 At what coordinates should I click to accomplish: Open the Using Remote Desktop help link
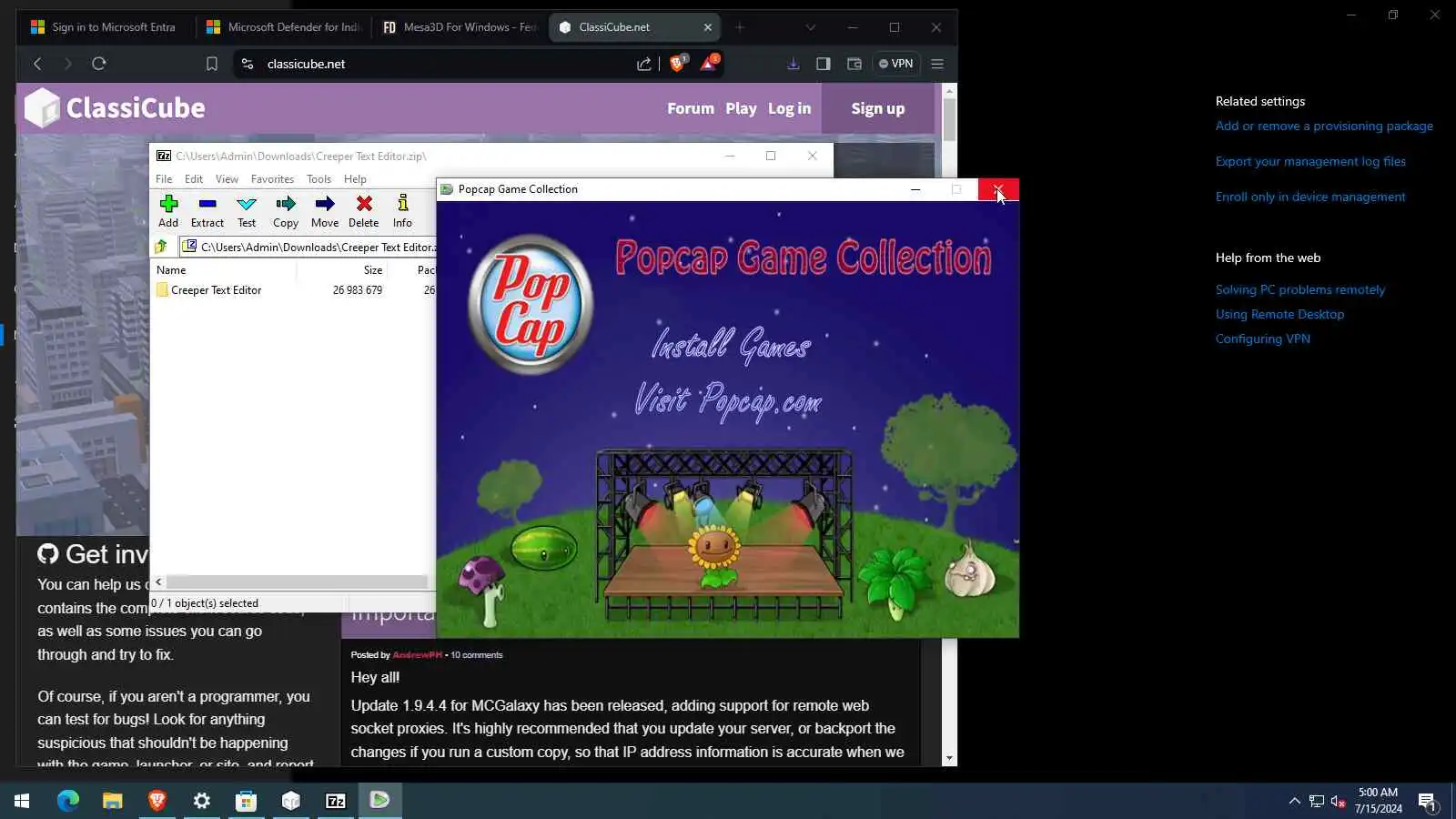[x=1279, y=315]
